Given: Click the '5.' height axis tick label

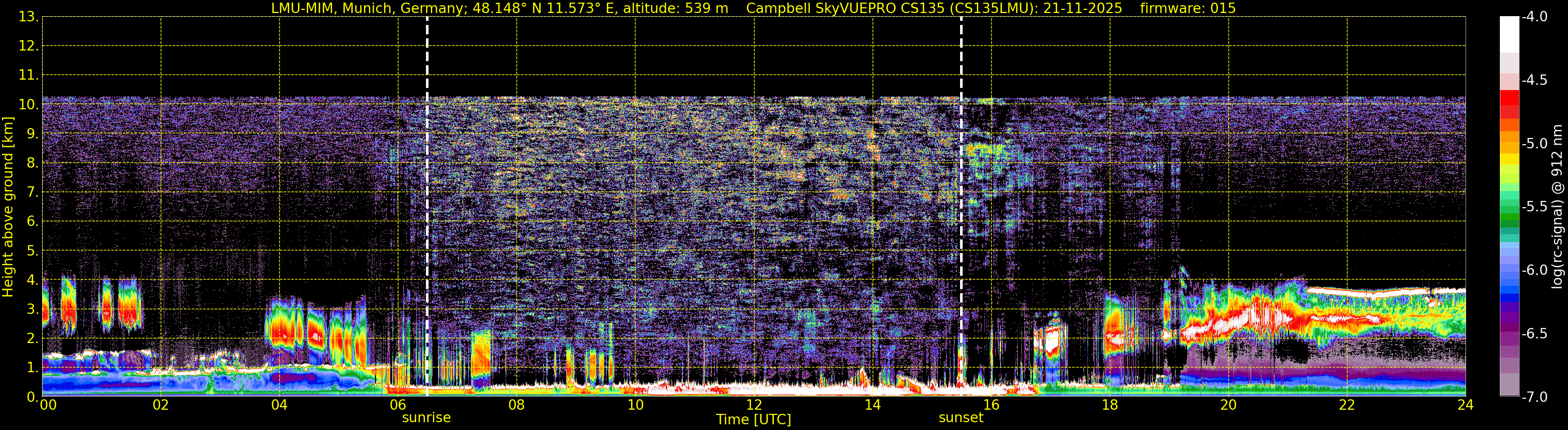Looking at the screenshot, I should [32, 251].
